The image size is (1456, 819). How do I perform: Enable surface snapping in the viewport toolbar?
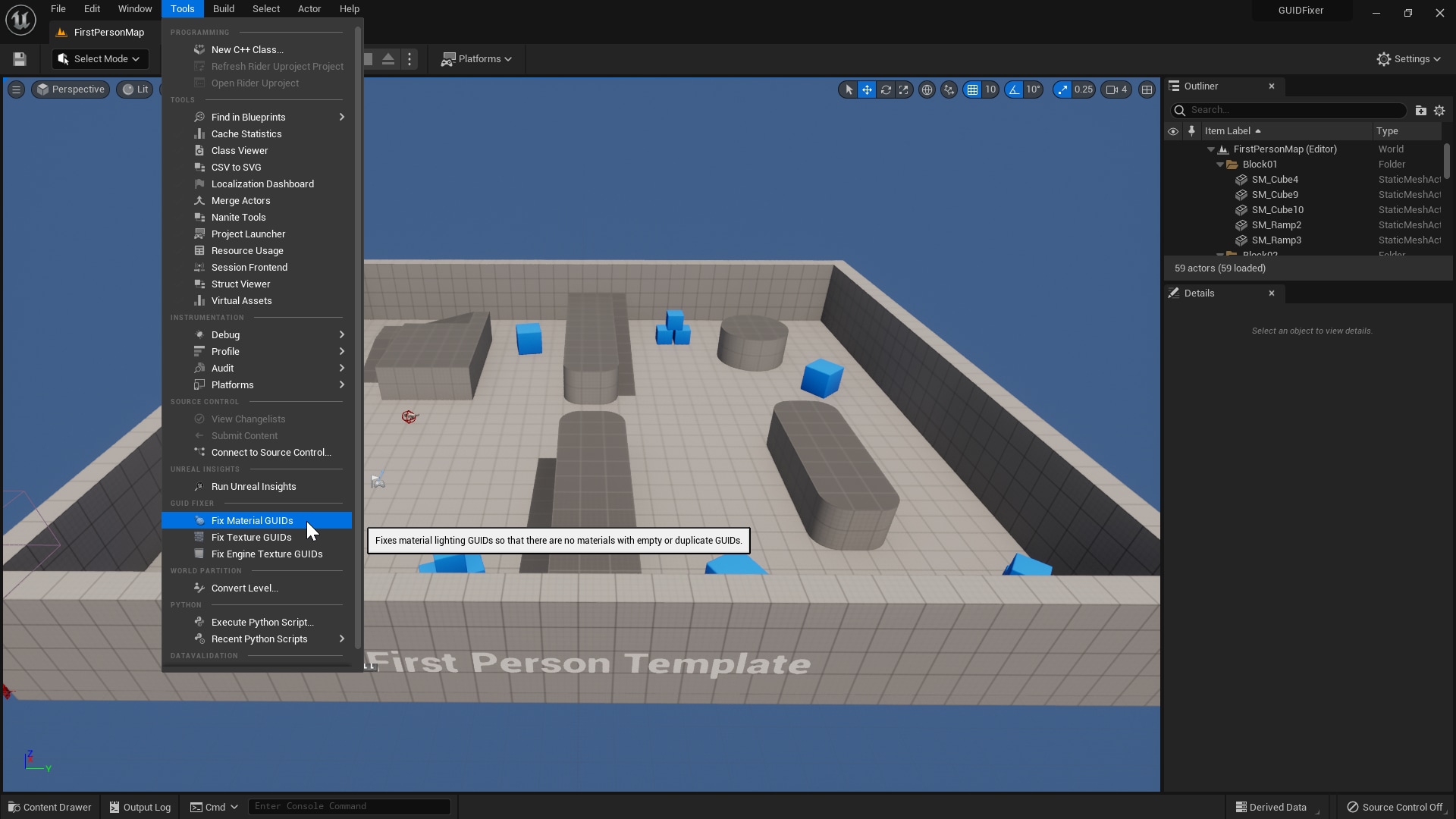click(x=949, y=89)
